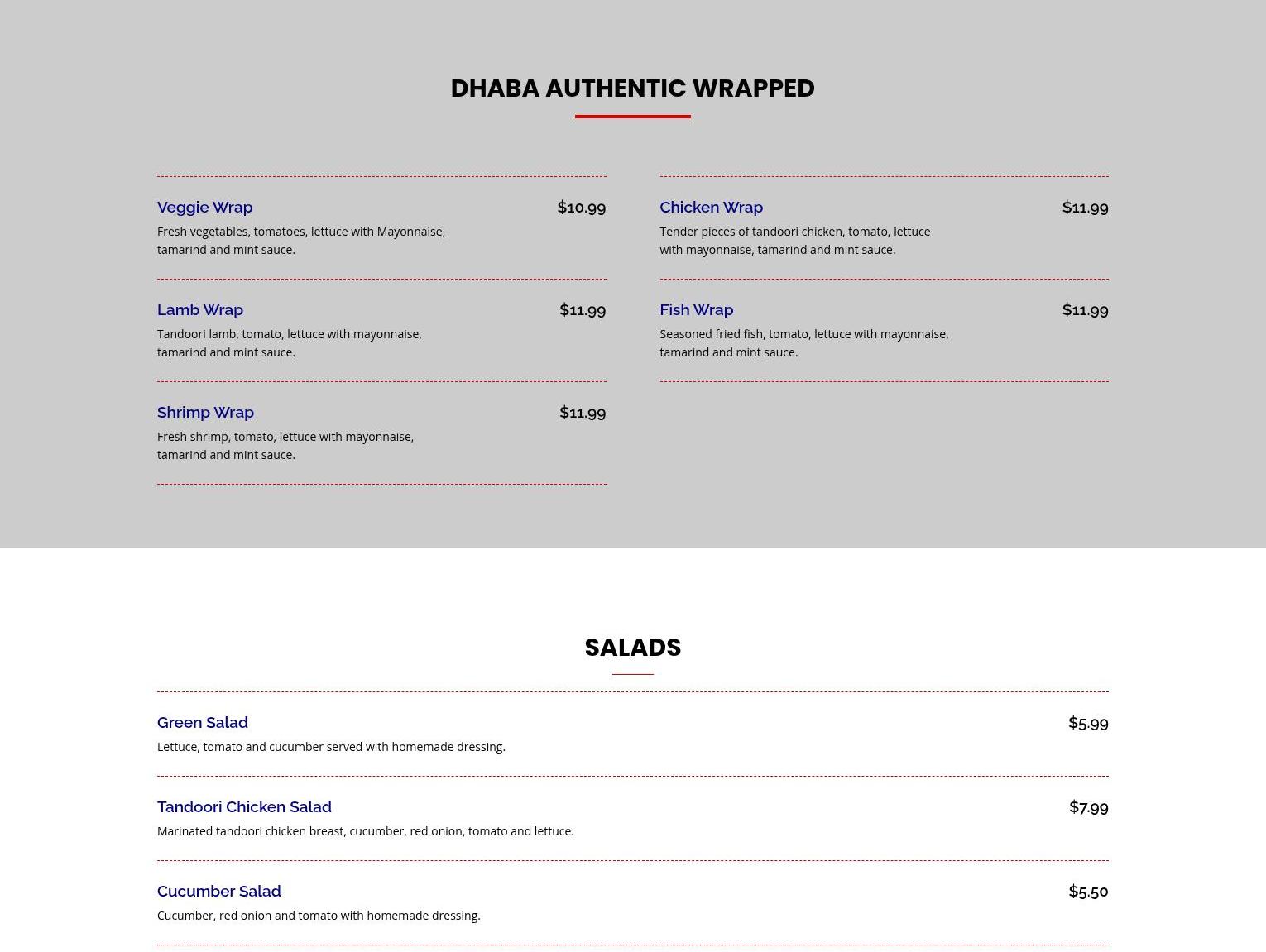The width and height of the screenshot is (1266, 952).
Task: Click the "DHABA AUTHENTIC WRAPPED" section heading
Action: [x=632, y=89]
